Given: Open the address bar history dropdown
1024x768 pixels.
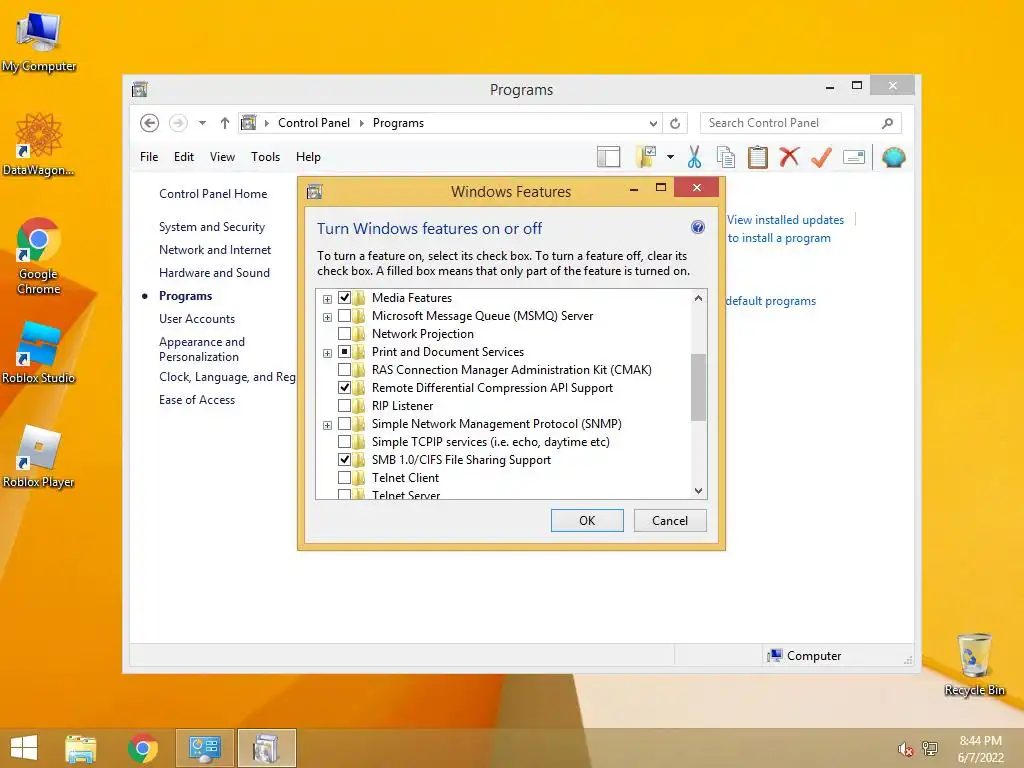Looking at the screenshot, I should (653, 123).
